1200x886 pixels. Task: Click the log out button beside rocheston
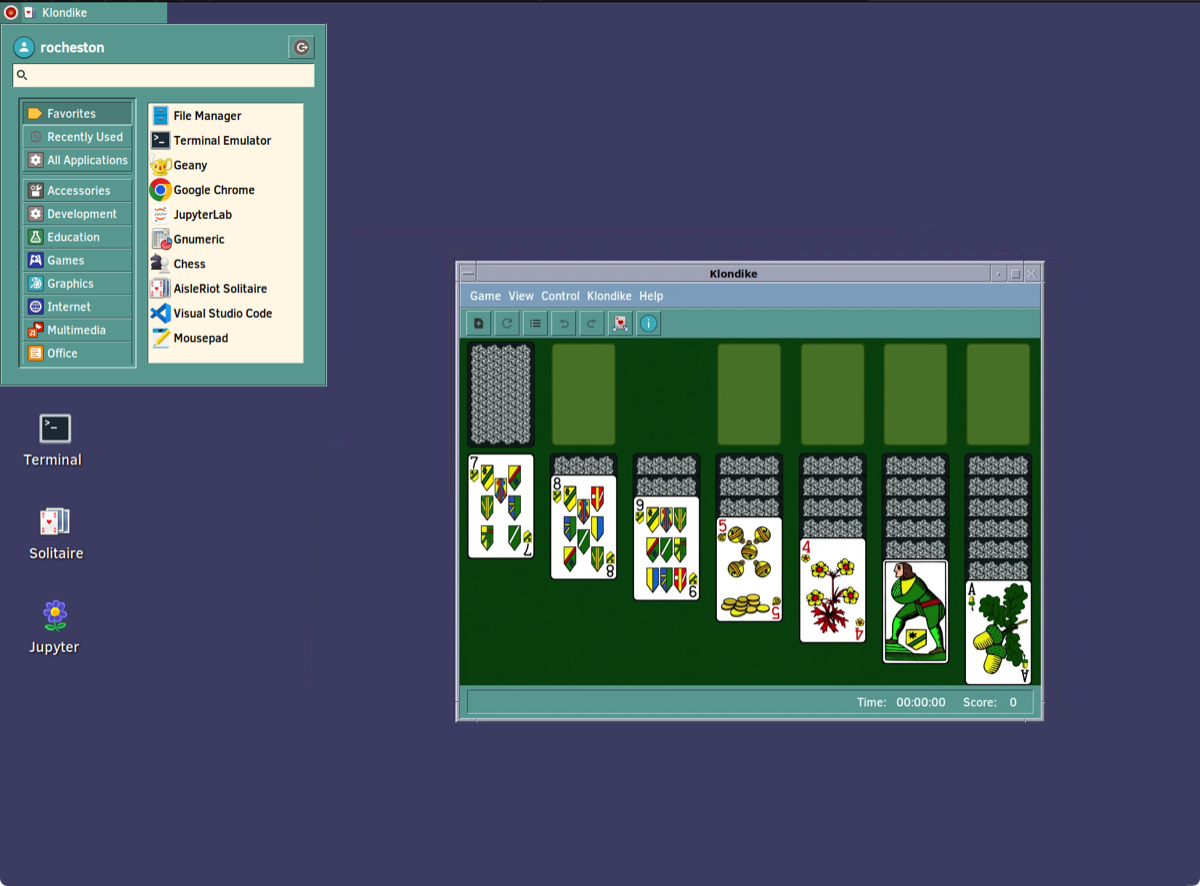coord(301,47)
